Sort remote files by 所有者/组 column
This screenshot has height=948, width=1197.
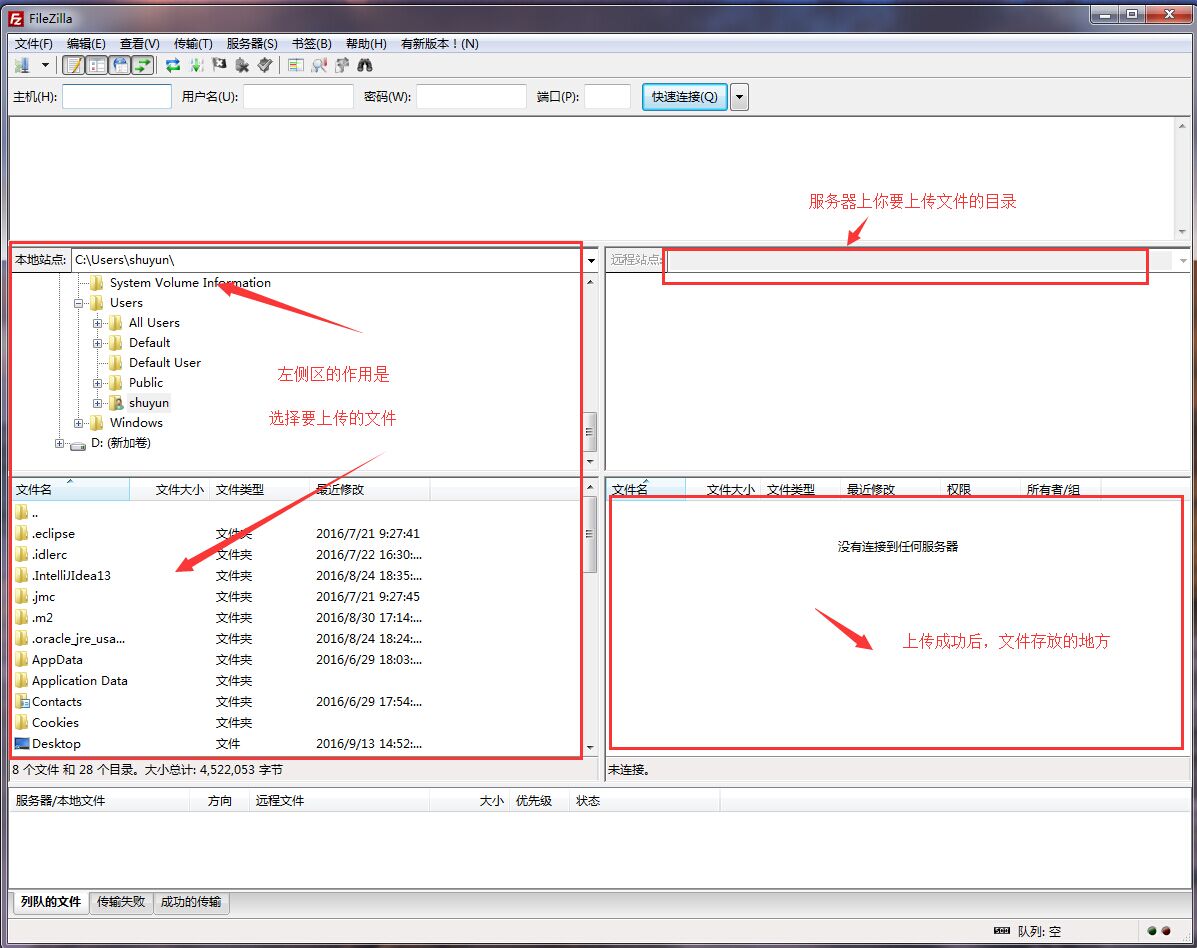(1060, 489)
